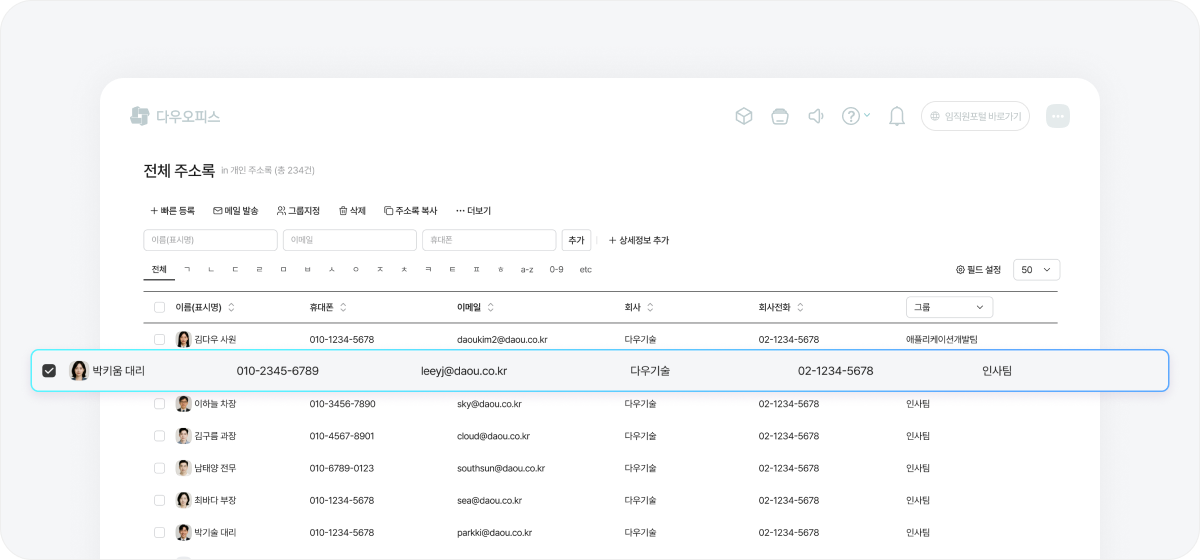Click 김구름 과장 avatar

coord(184,436)
